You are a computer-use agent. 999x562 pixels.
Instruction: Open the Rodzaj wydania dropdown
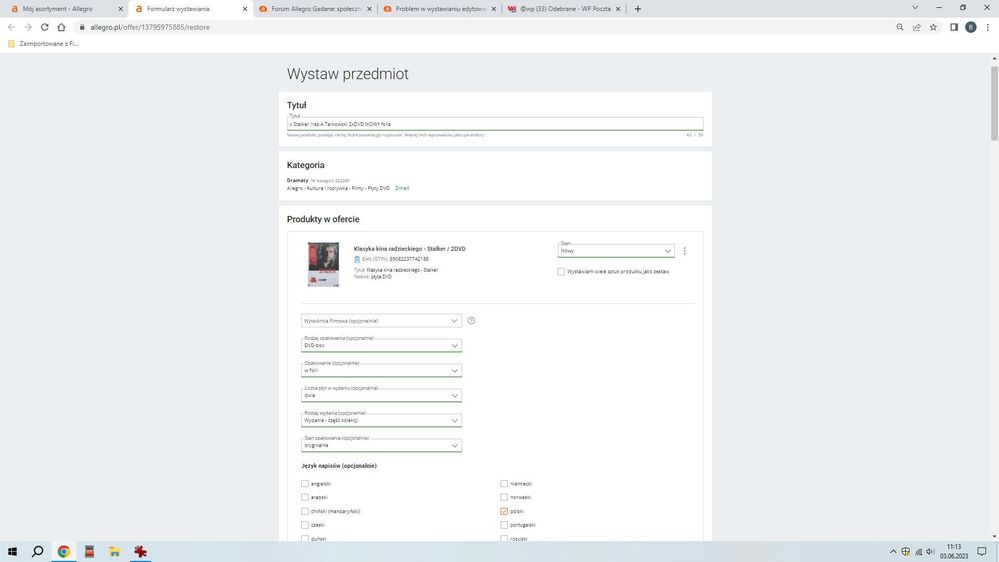(381, 420)
